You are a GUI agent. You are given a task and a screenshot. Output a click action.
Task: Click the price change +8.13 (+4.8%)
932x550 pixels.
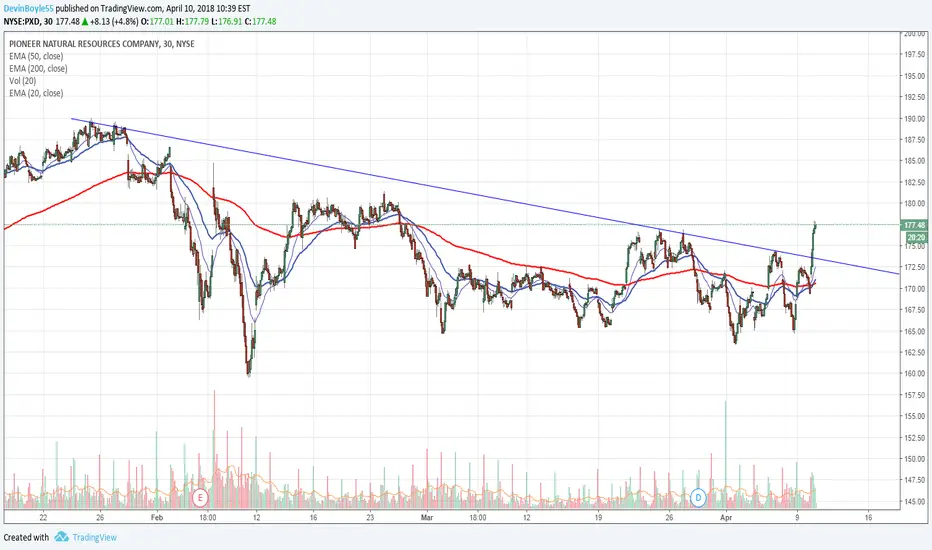114,21
